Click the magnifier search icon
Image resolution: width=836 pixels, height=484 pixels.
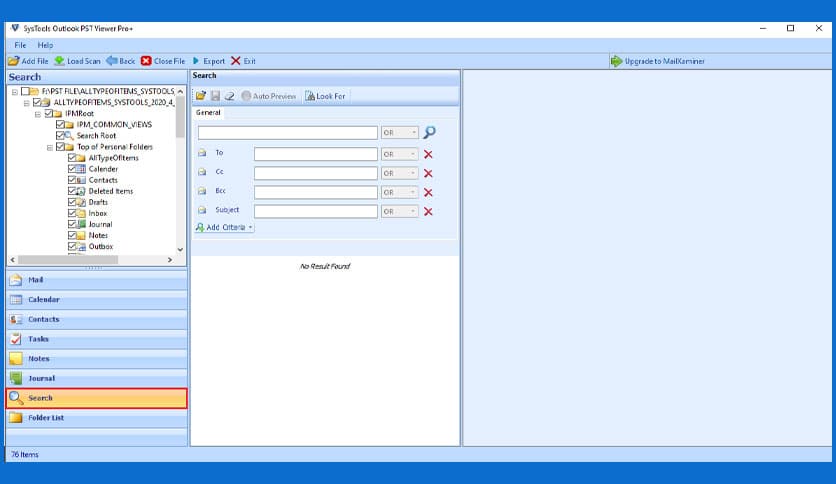pyautogui.click(x=429, y=132)
